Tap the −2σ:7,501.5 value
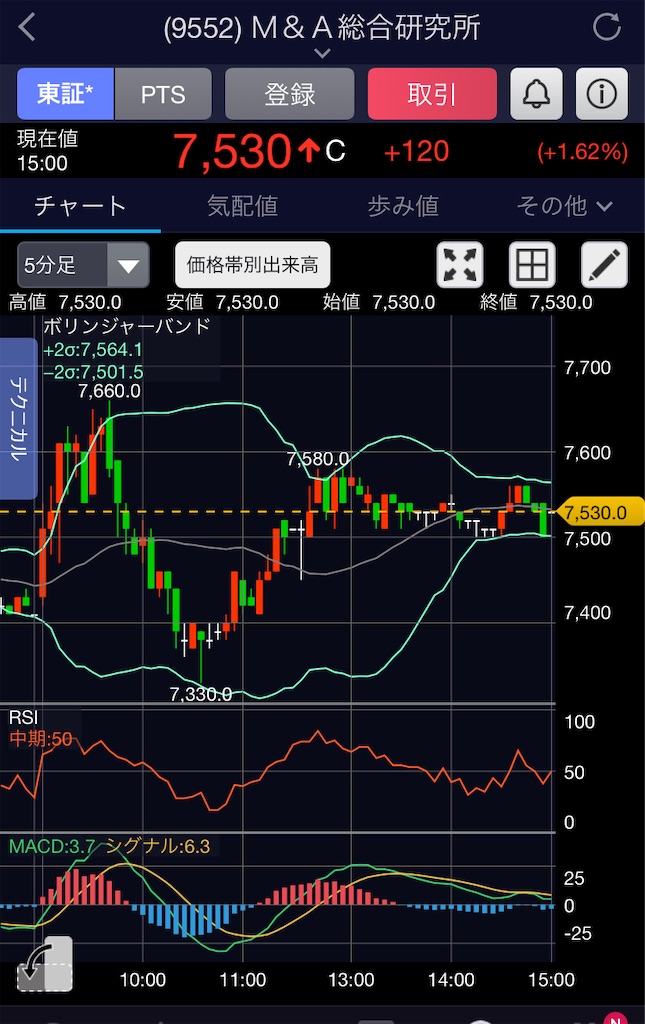645x1024 pixels. click(93, 372)
